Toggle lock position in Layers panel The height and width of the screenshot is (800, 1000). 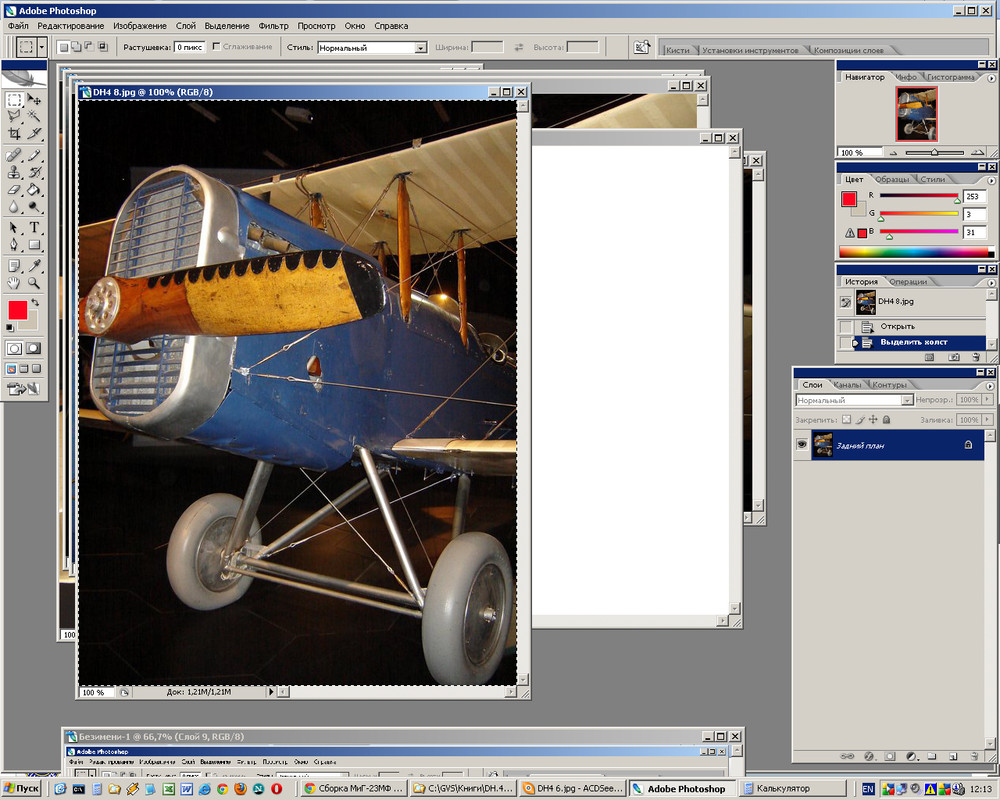pos(873,419)
